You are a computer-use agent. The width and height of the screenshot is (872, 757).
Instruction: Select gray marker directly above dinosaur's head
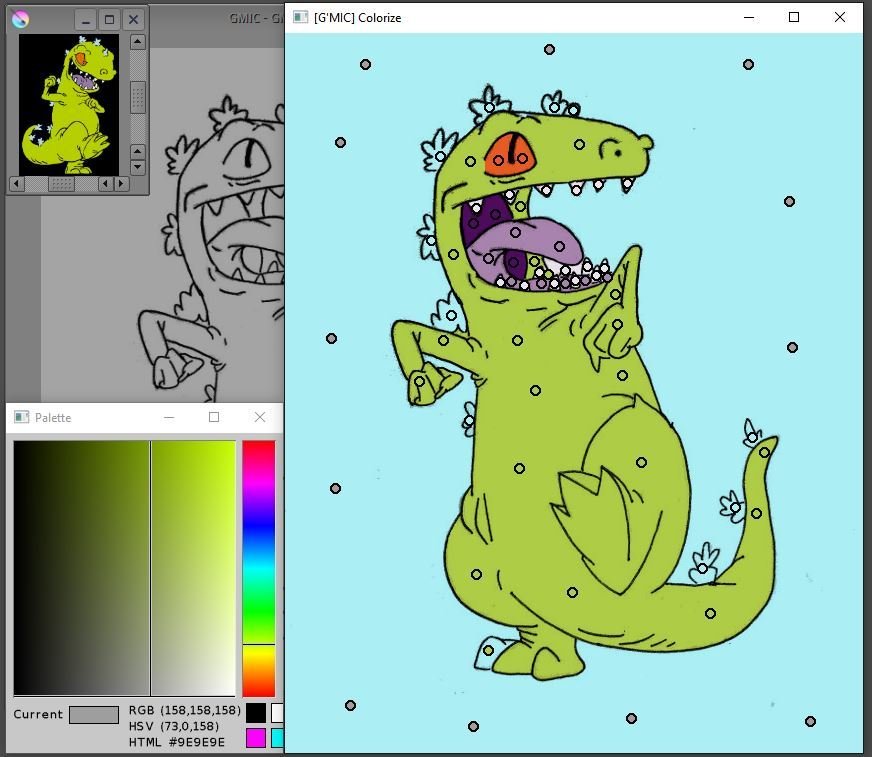(x=549, y=50)
